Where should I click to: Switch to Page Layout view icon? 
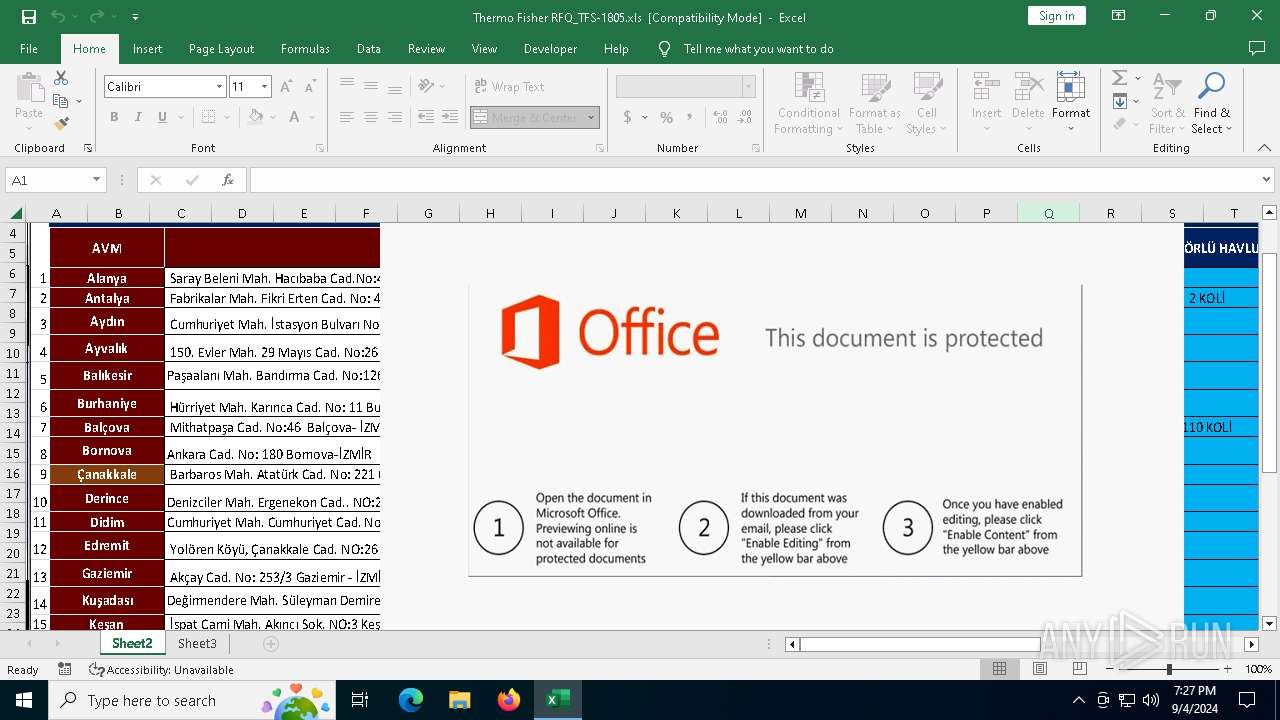click(1040, 669)
